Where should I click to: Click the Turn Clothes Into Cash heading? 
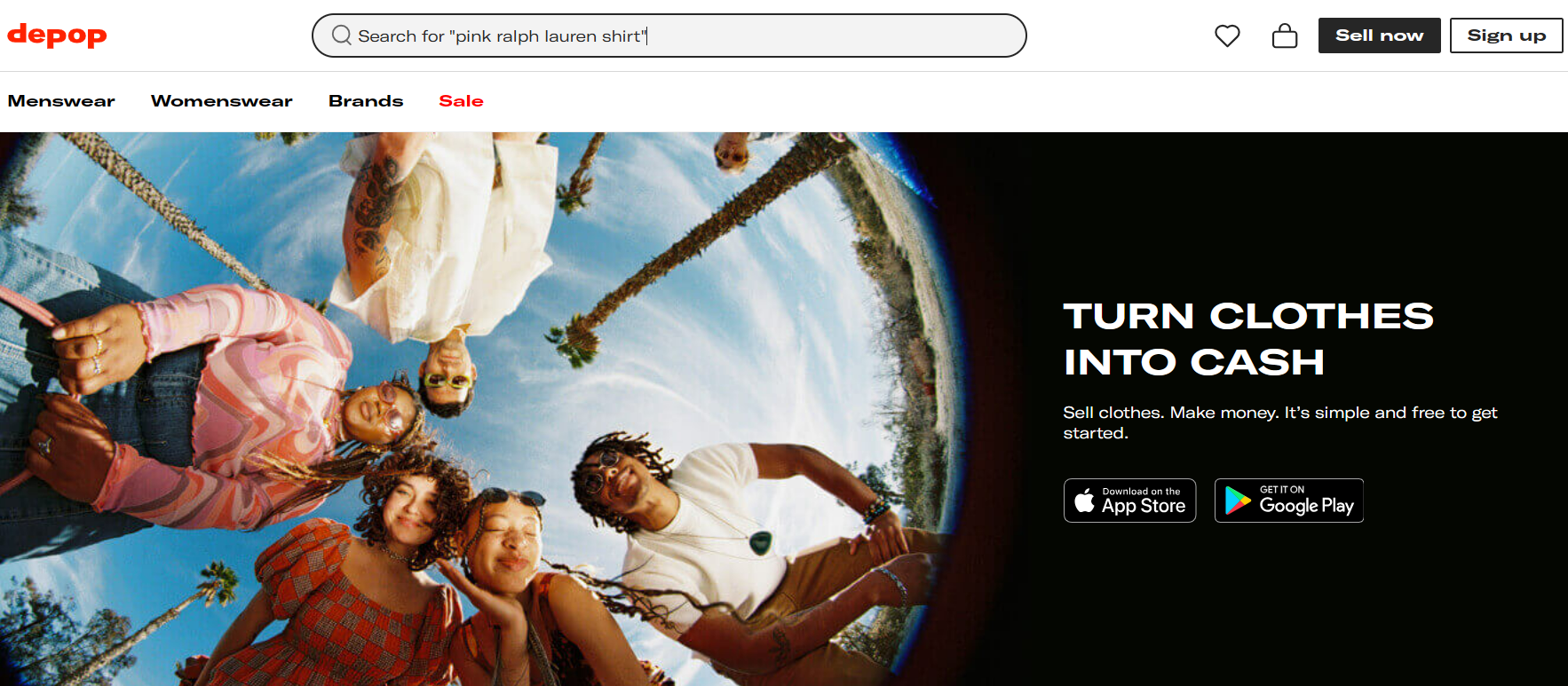point(1247,339)
